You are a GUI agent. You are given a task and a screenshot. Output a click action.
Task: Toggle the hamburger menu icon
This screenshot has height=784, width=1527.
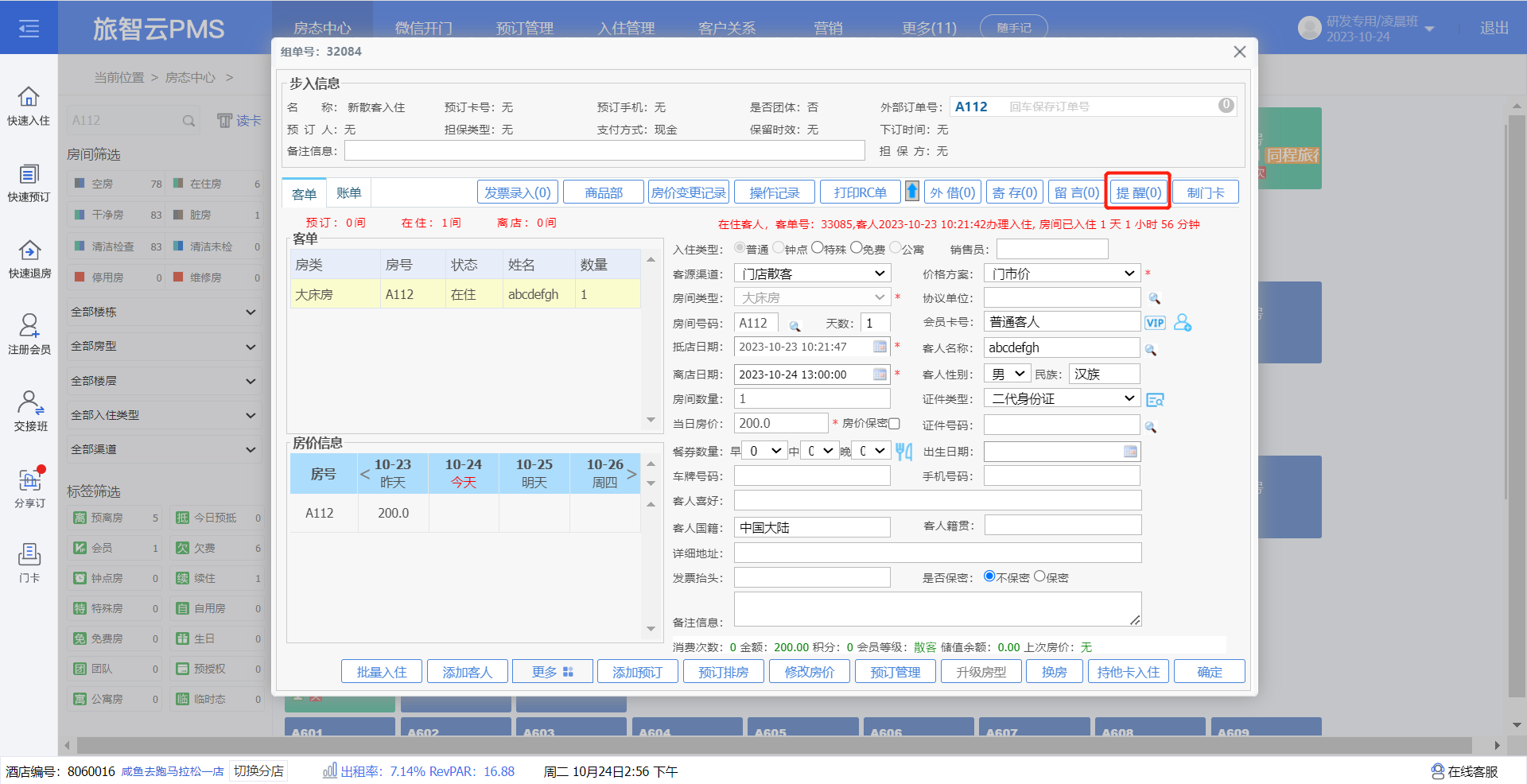(x=29, y=29)
